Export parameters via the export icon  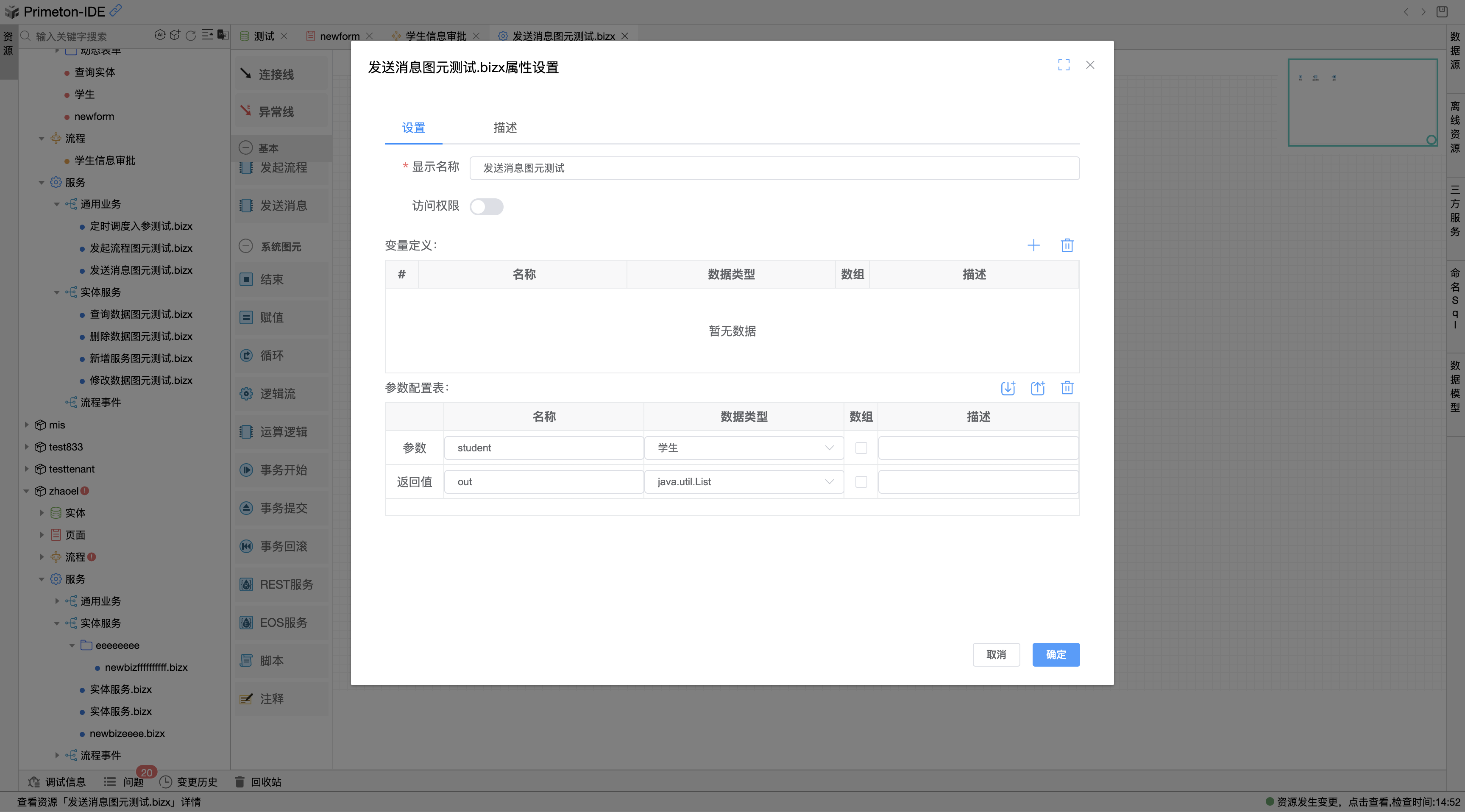pyautogui.click(x=1038, y=388)
